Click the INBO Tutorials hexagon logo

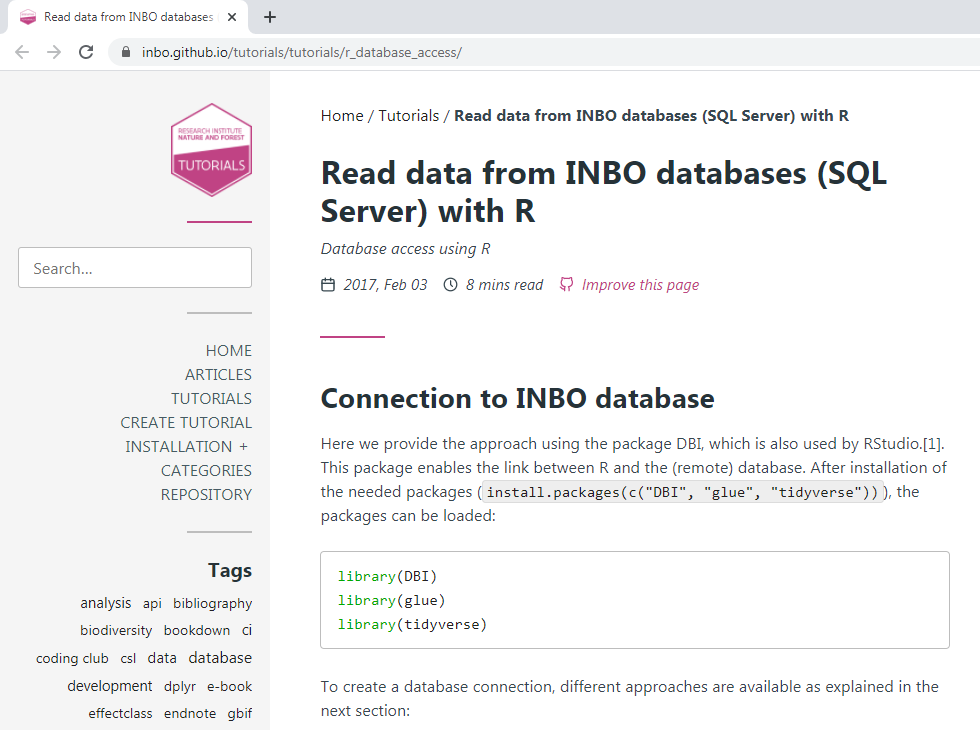coord(211,150)
